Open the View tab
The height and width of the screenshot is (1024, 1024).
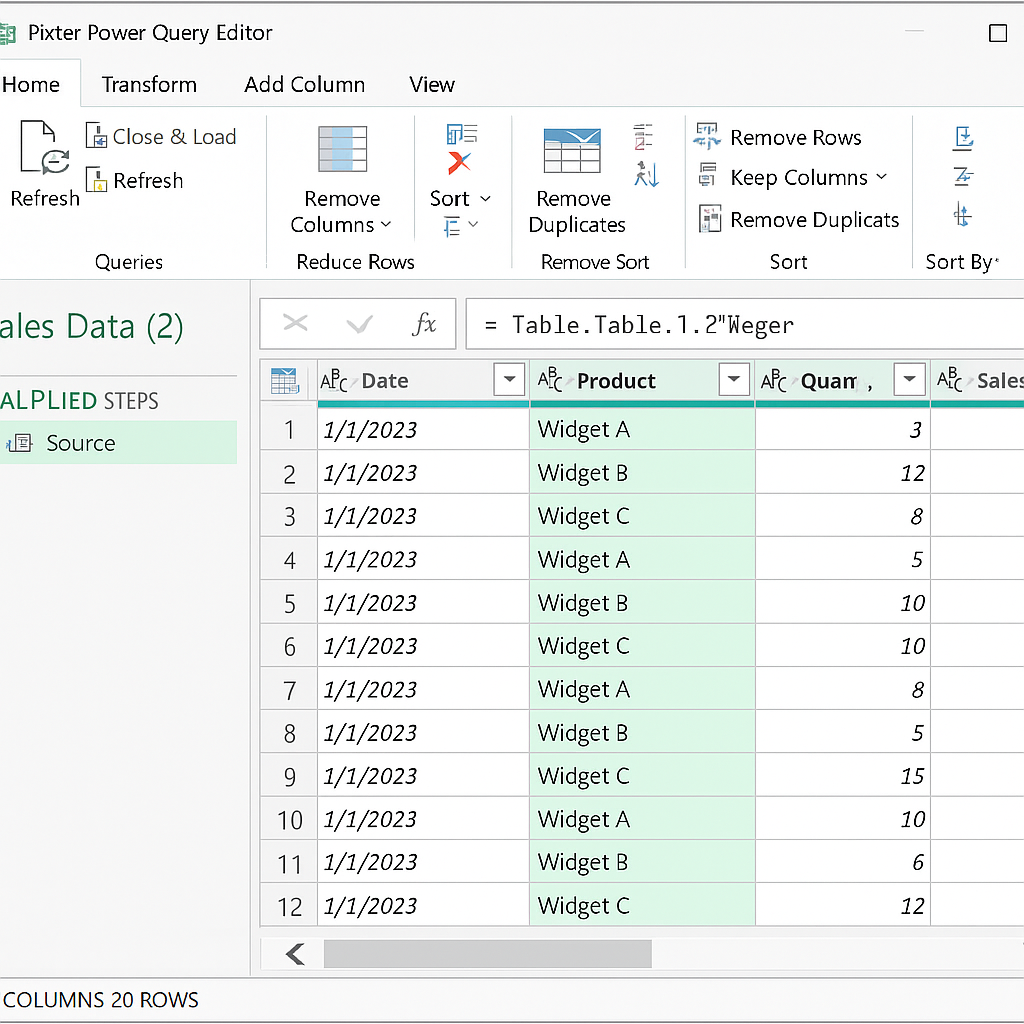click(432, 84)
